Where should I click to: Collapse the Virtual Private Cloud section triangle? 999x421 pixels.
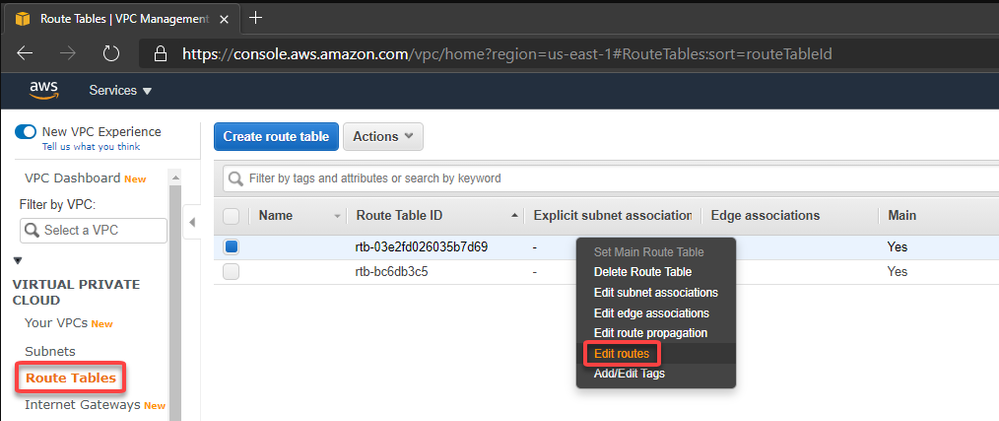click(18, 260)
